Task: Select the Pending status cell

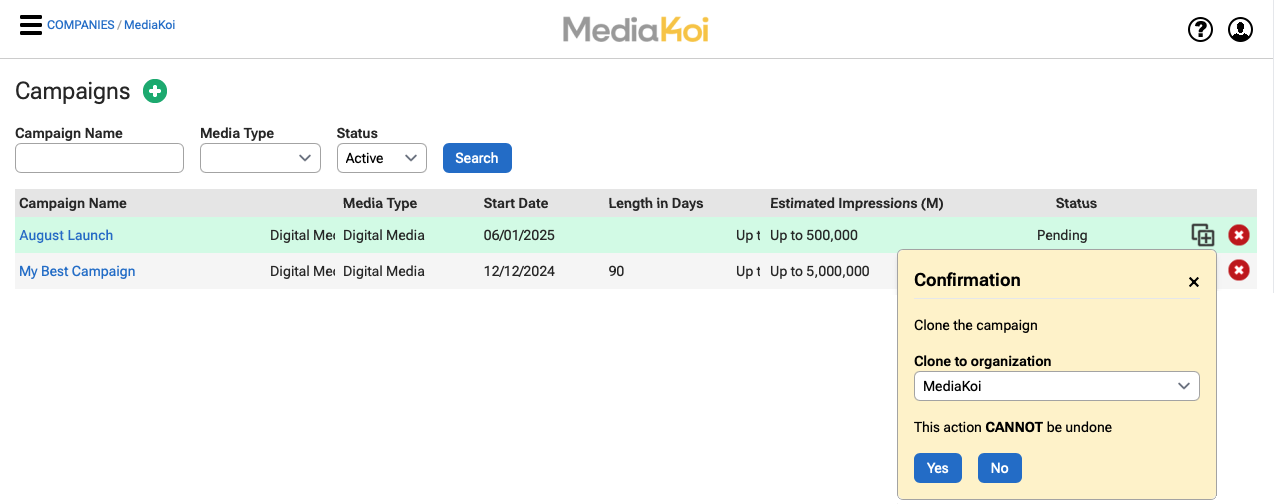Action: tap(1062, 235)
